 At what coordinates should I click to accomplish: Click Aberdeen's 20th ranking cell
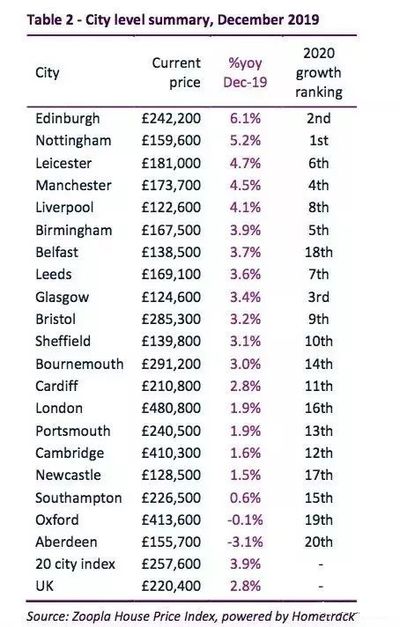[318, 542]
